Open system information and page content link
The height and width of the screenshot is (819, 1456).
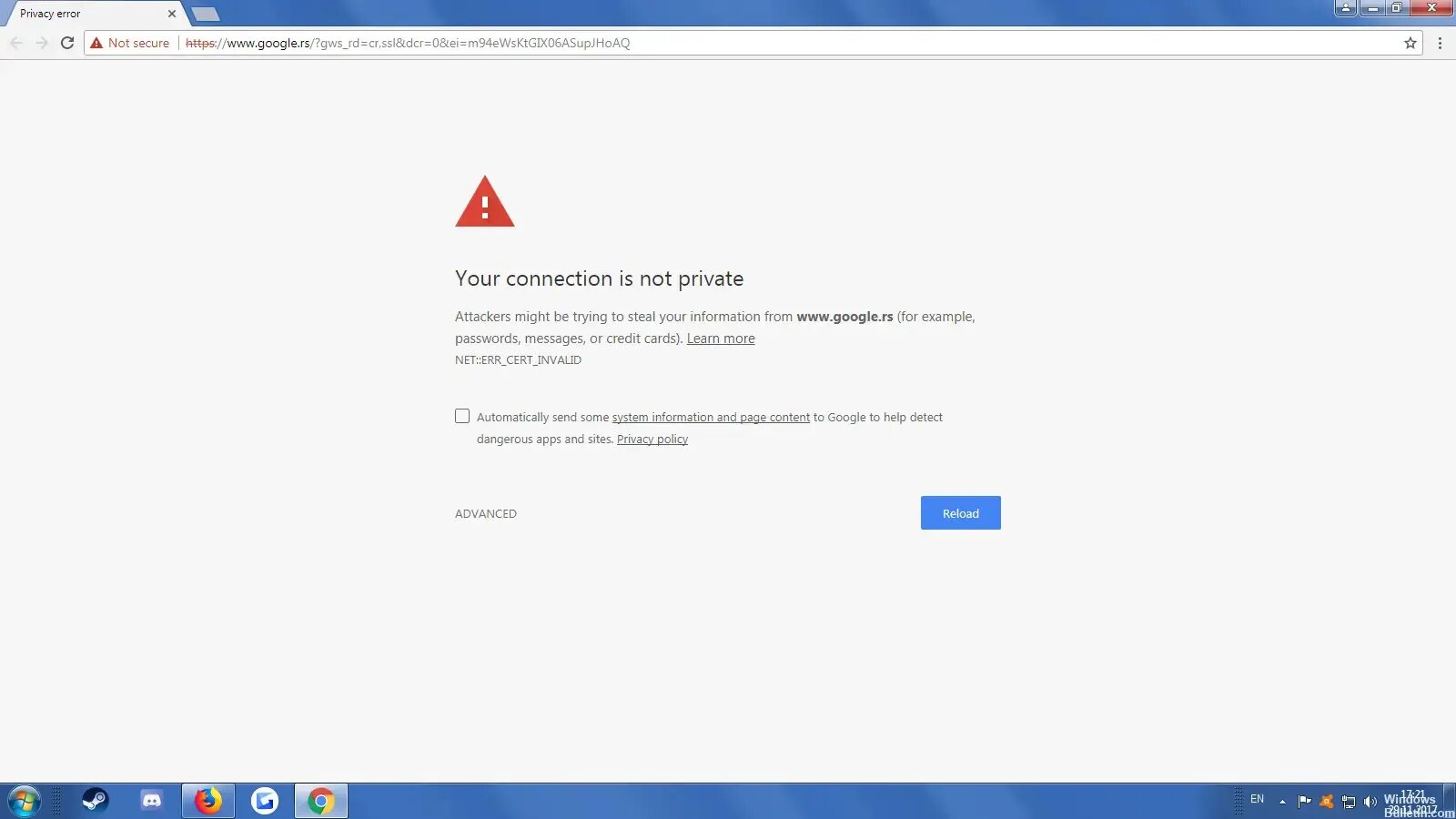[x=711, y=417]
